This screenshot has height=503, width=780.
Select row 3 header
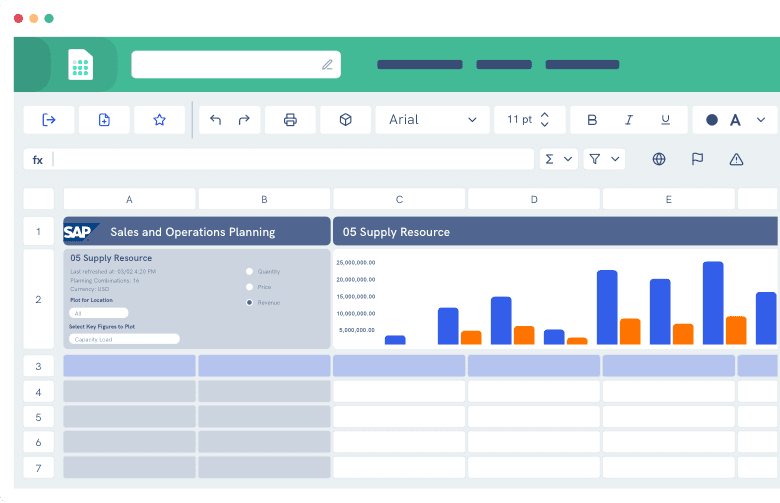click(38, 367)
